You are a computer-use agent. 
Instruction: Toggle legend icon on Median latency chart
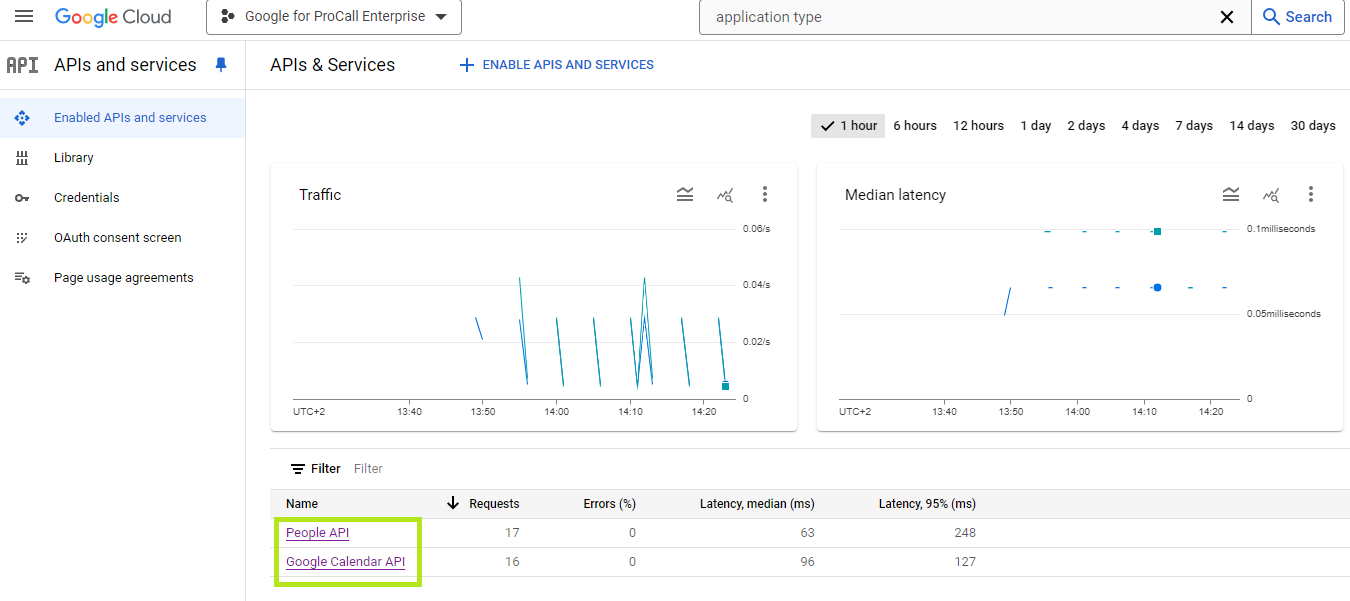pos(1231,195)
